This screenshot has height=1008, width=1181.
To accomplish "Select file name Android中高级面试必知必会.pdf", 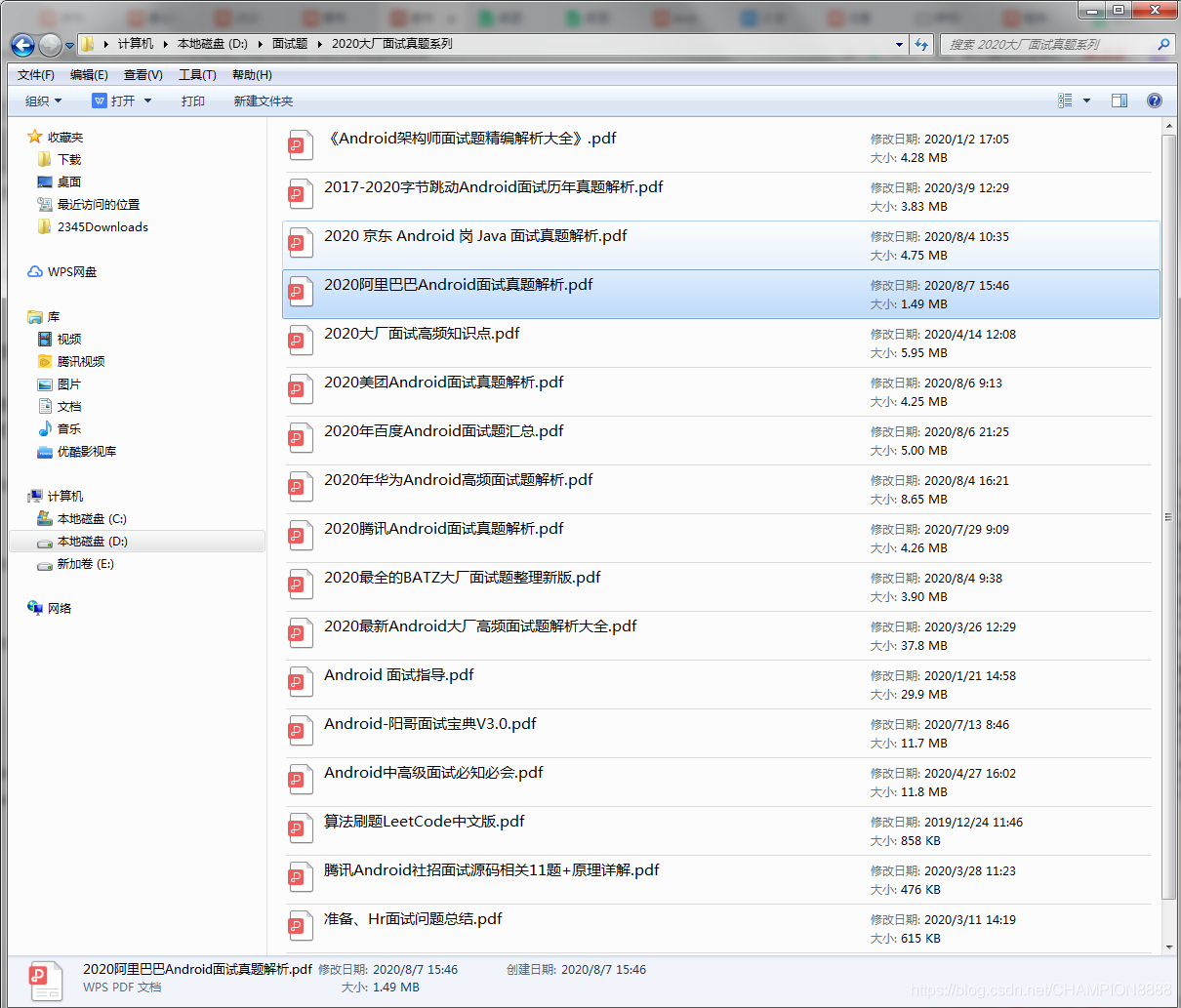I will pos(433,773).
